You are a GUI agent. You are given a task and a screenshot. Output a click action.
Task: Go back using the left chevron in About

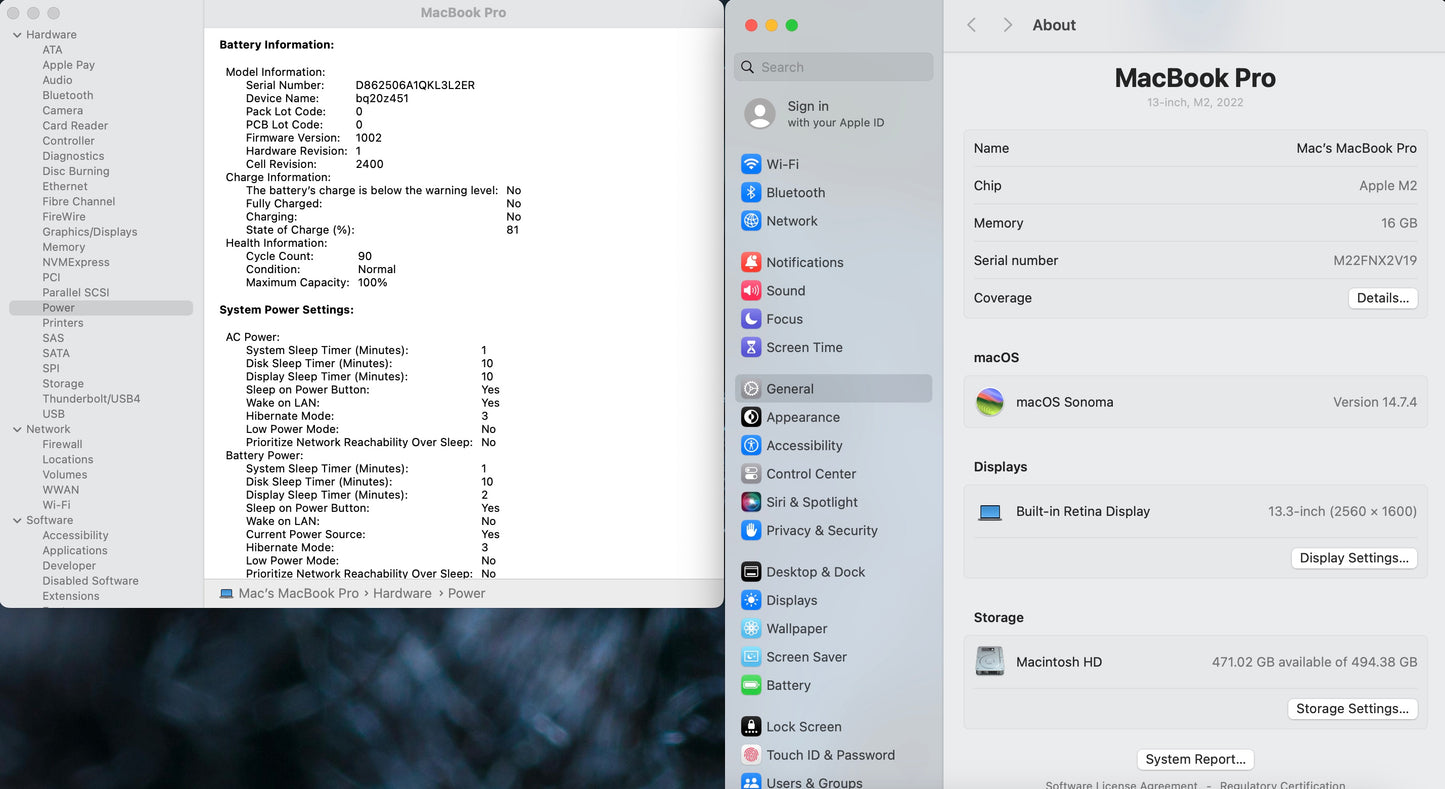(971, 25)
